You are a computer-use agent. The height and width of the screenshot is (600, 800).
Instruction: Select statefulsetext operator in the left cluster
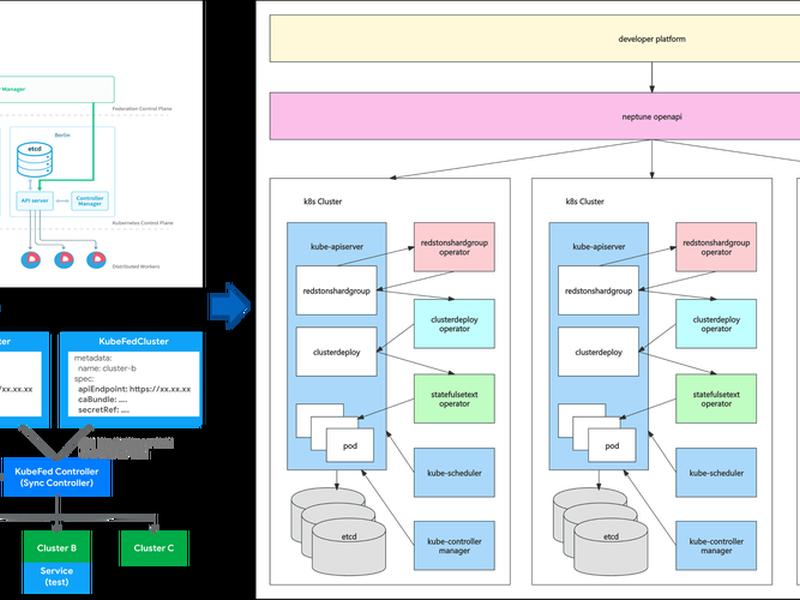click(454, 398)
